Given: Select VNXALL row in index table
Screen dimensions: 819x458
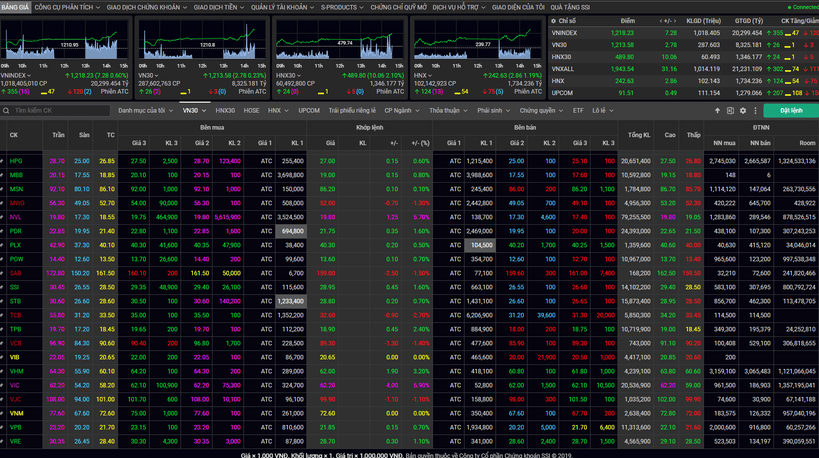Looking at the screenshot, I should pyautogui.click(x=684, y=69).
